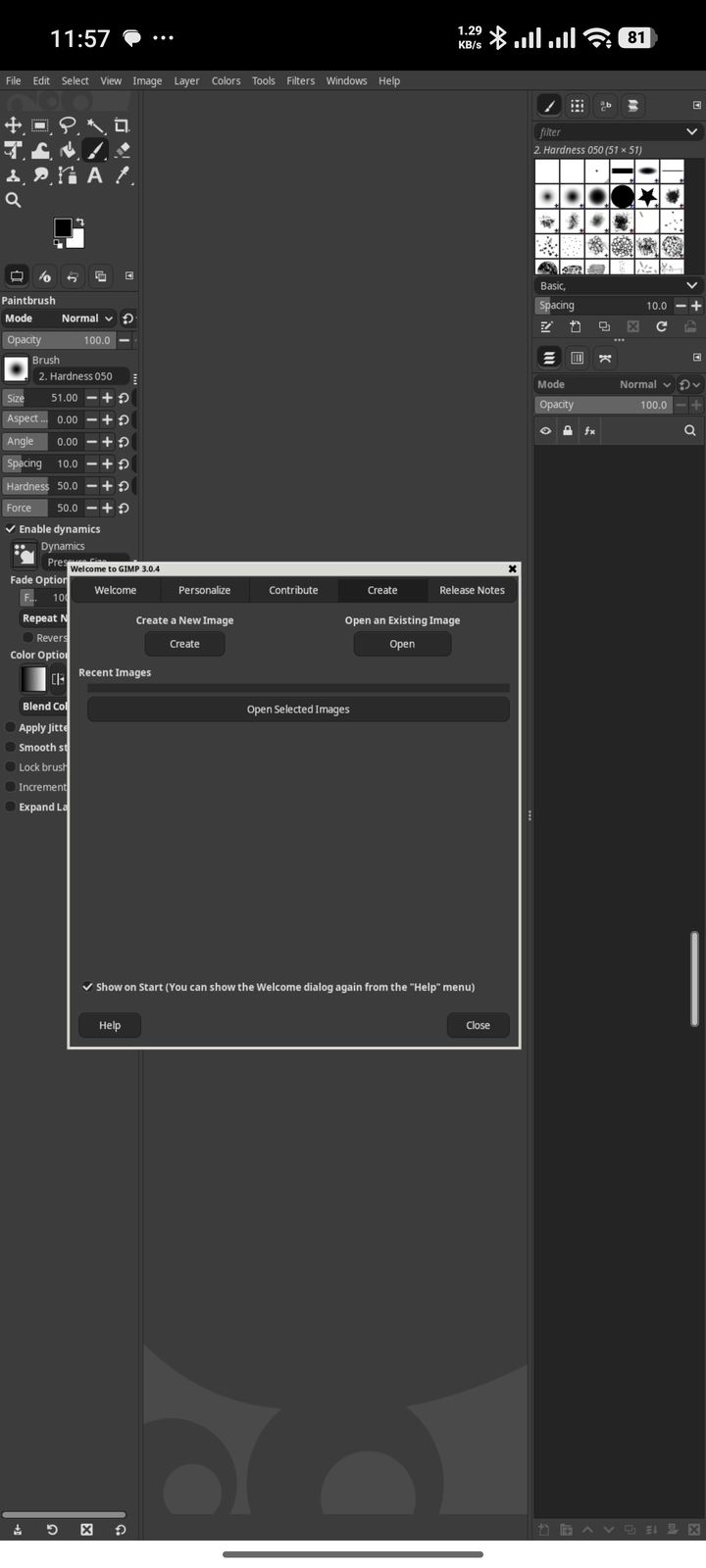
Task: Click the Create new brush icon
Action: coord(576,326)
